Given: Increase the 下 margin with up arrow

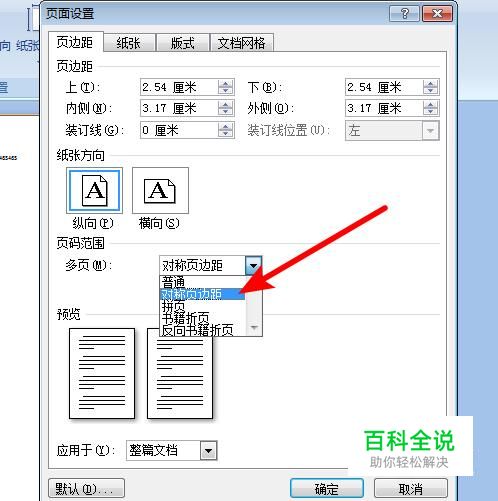Looking at the screenshot, I should click(x=430, y=84).
